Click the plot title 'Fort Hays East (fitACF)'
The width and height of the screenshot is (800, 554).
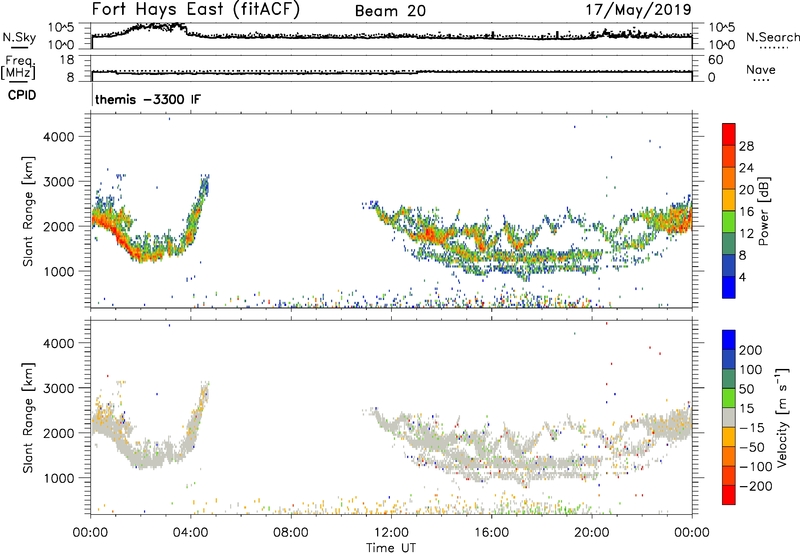click(x=195, y=9)
